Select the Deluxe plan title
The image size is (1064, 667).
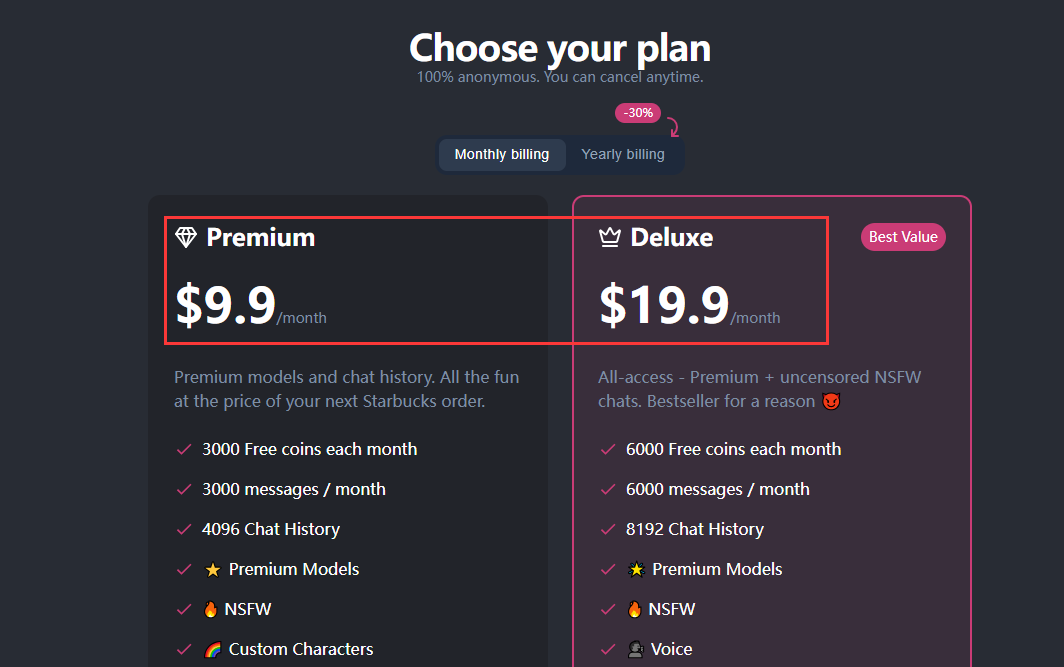point(672,237)
